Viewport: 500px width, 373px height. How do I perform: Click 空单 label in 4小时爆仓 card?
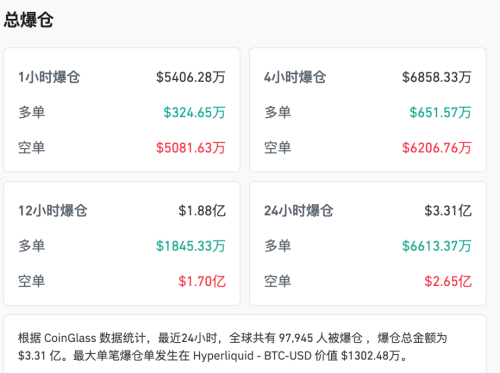pyautogui.click(x=277, y=148)
